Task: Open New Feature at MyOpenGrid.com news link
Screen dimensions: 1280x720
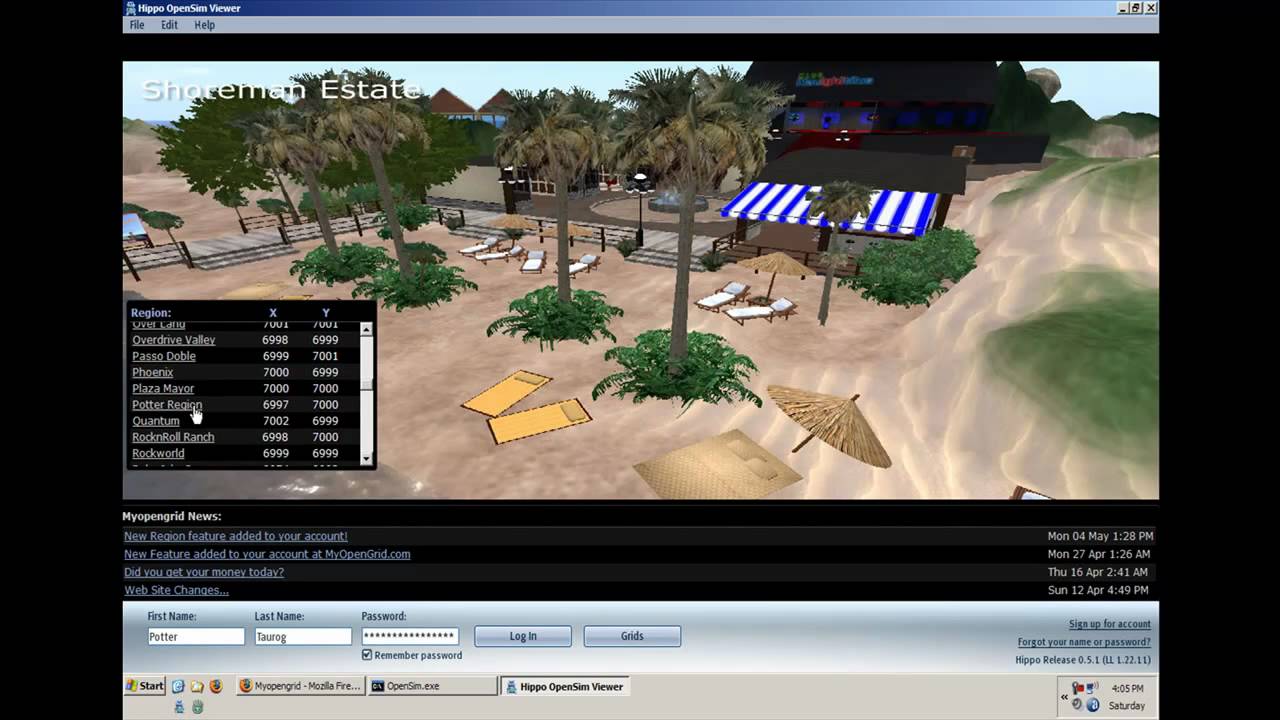Action: tap(267, 554)
